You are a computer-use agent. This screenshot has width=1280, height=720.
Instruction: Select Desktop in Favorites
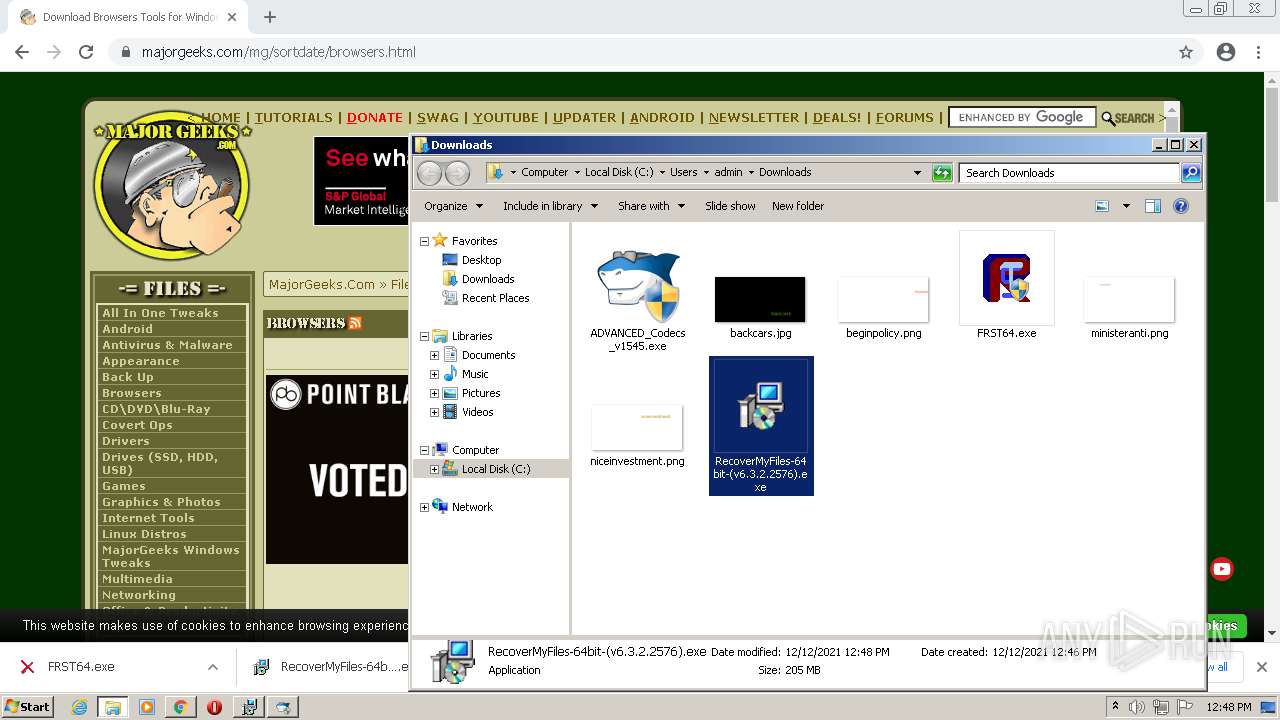click(481, 260)
